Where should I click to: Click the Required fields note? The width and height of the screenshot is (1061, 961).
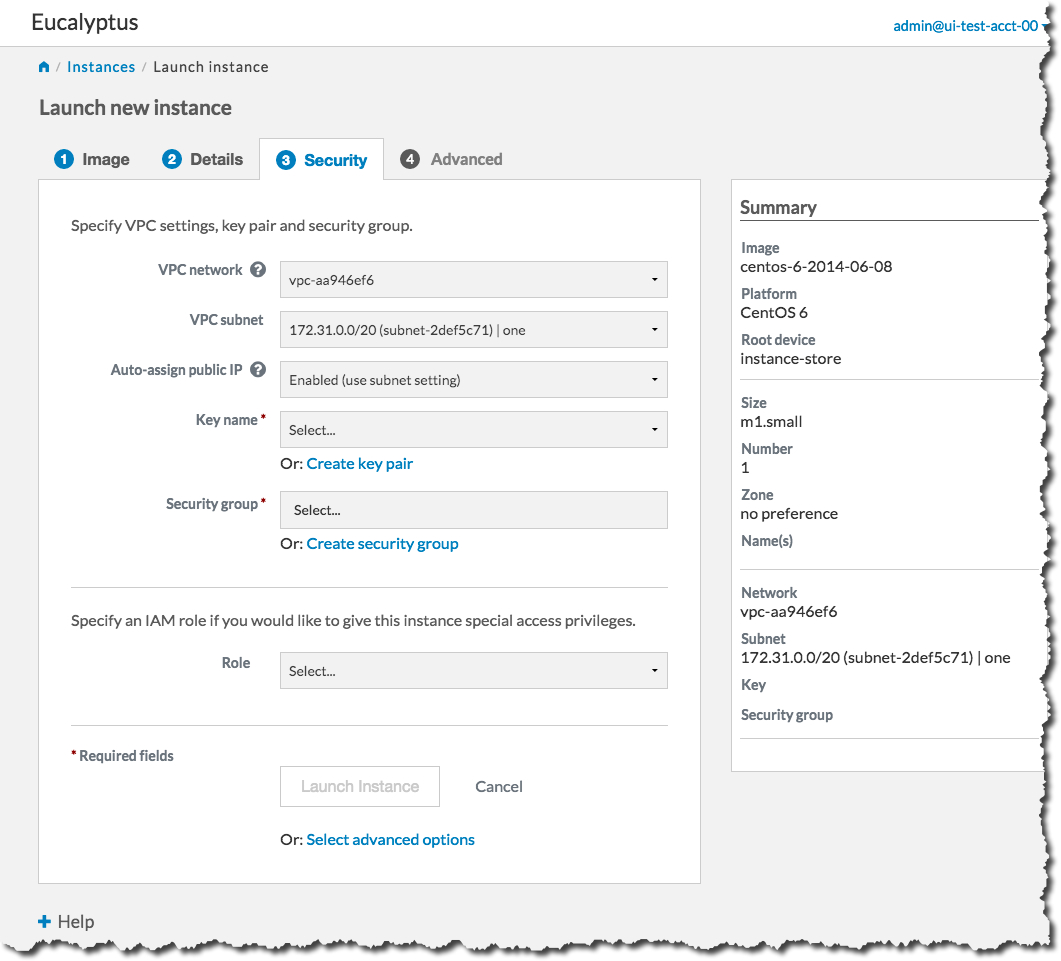[122, 755]
